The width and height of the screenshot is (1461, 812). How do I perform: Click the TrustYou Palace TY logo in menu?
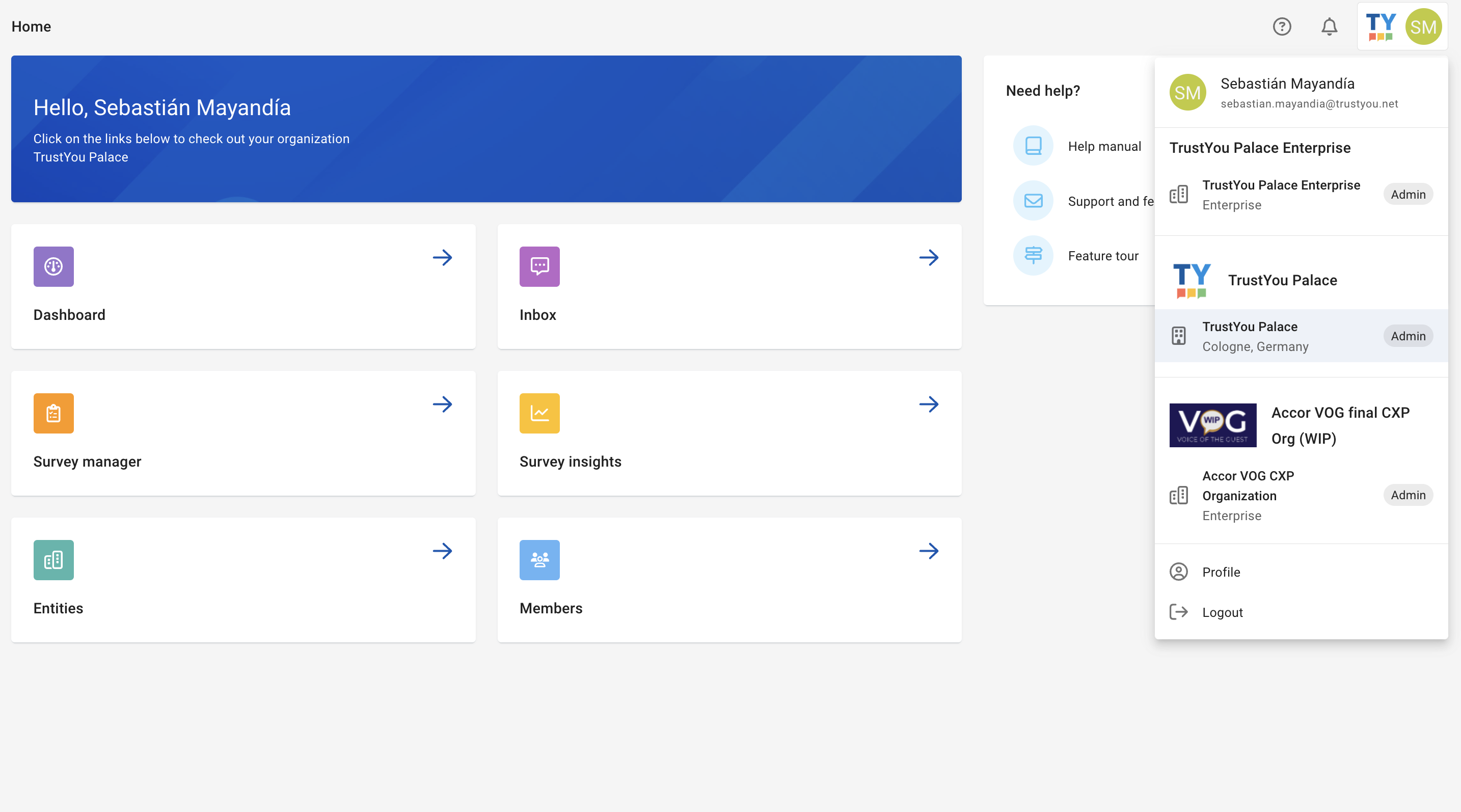pos(1192,280)
